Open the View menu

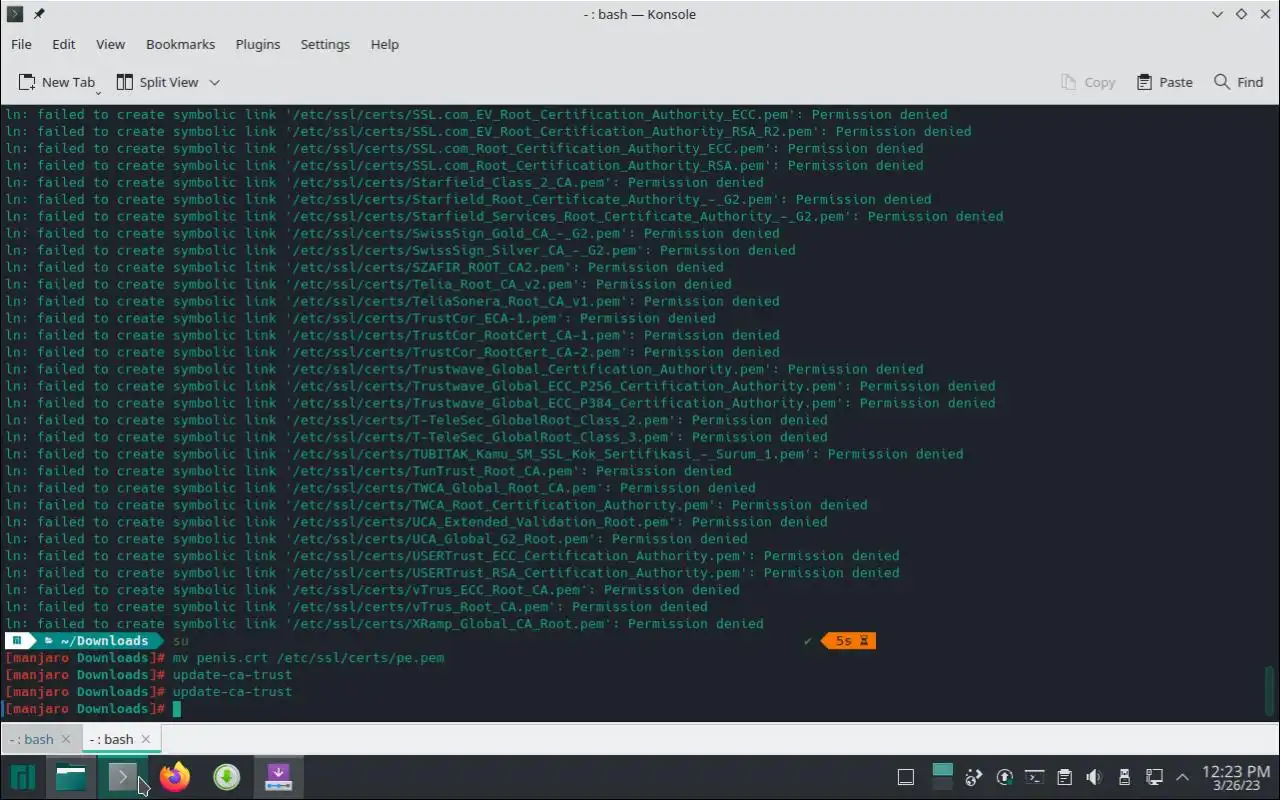pyautogui.click(x=110, y=44)
